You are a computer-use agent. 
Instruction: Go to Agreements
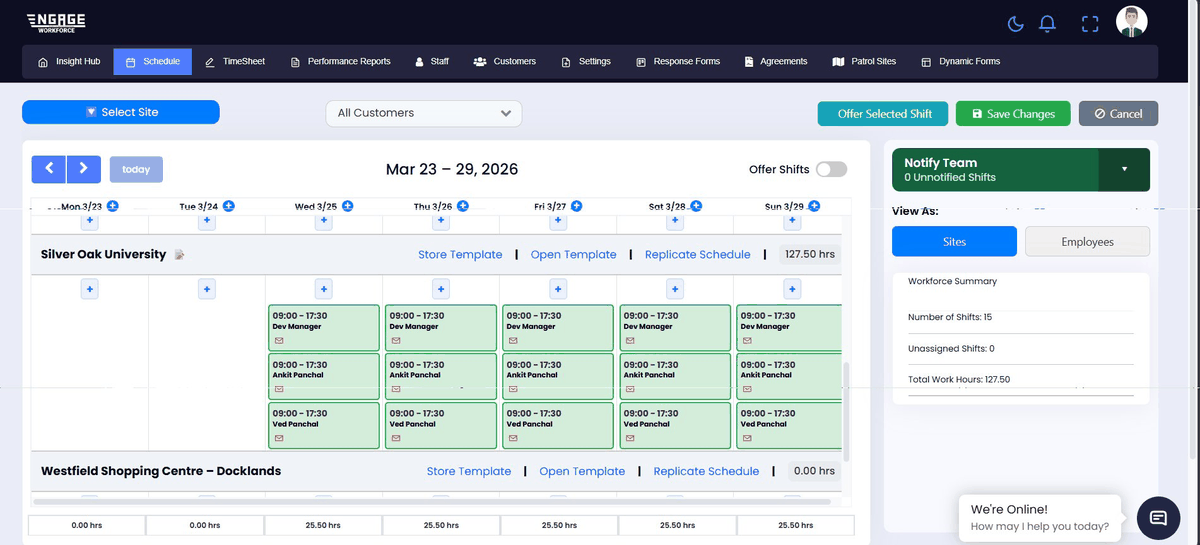[776, 62]
